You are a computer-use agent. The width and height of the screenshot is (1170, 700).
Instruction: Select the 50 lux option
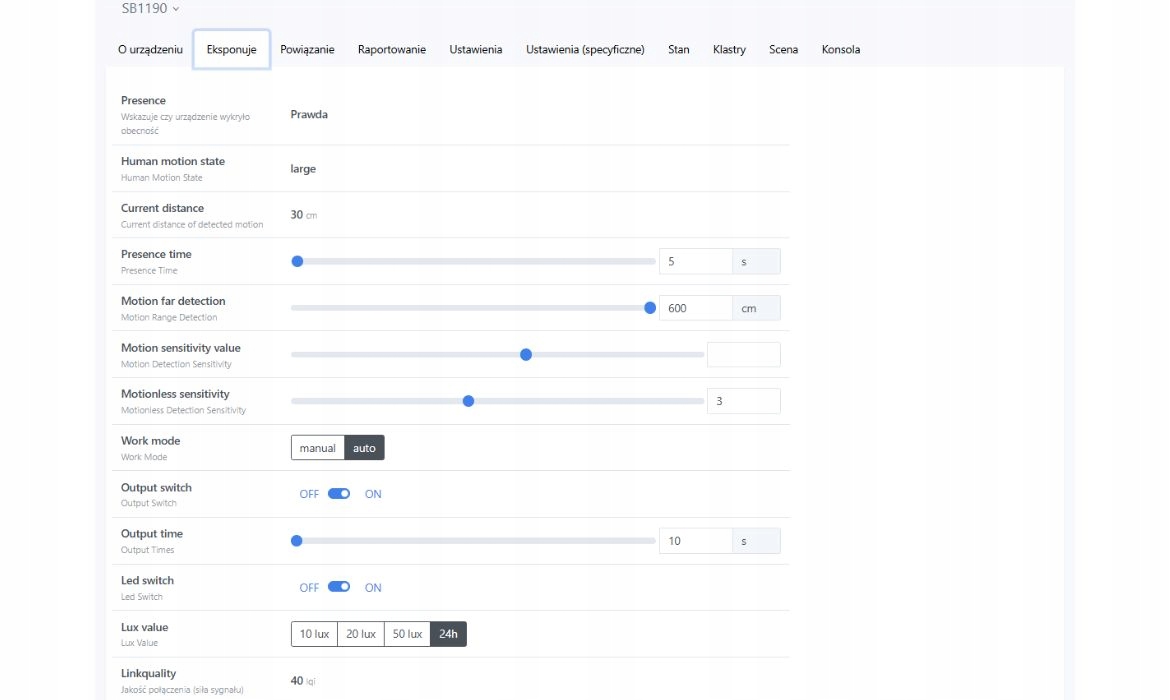tap(407, 634)
